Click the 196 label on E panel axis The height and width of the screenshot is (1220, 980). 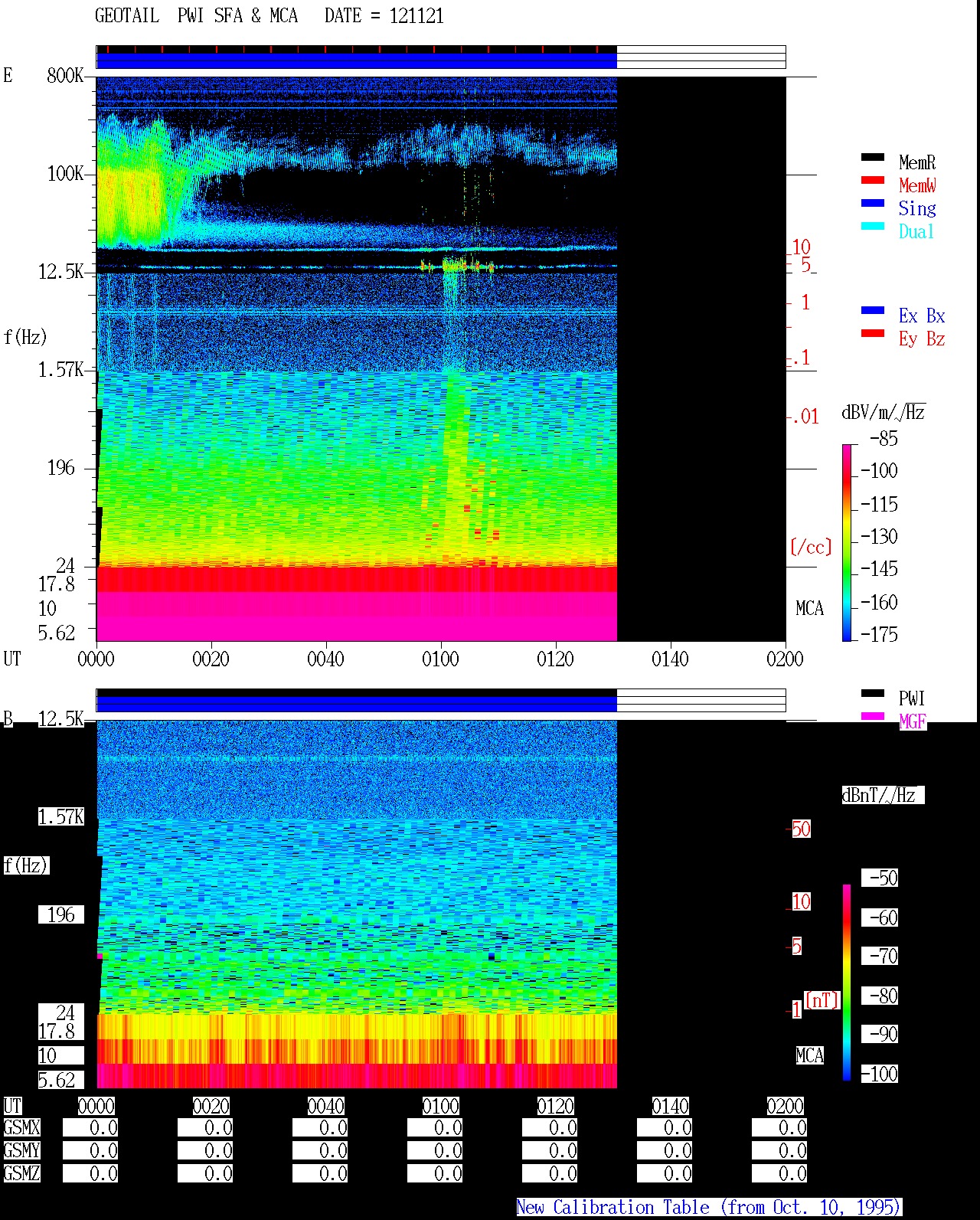point(61,467)
